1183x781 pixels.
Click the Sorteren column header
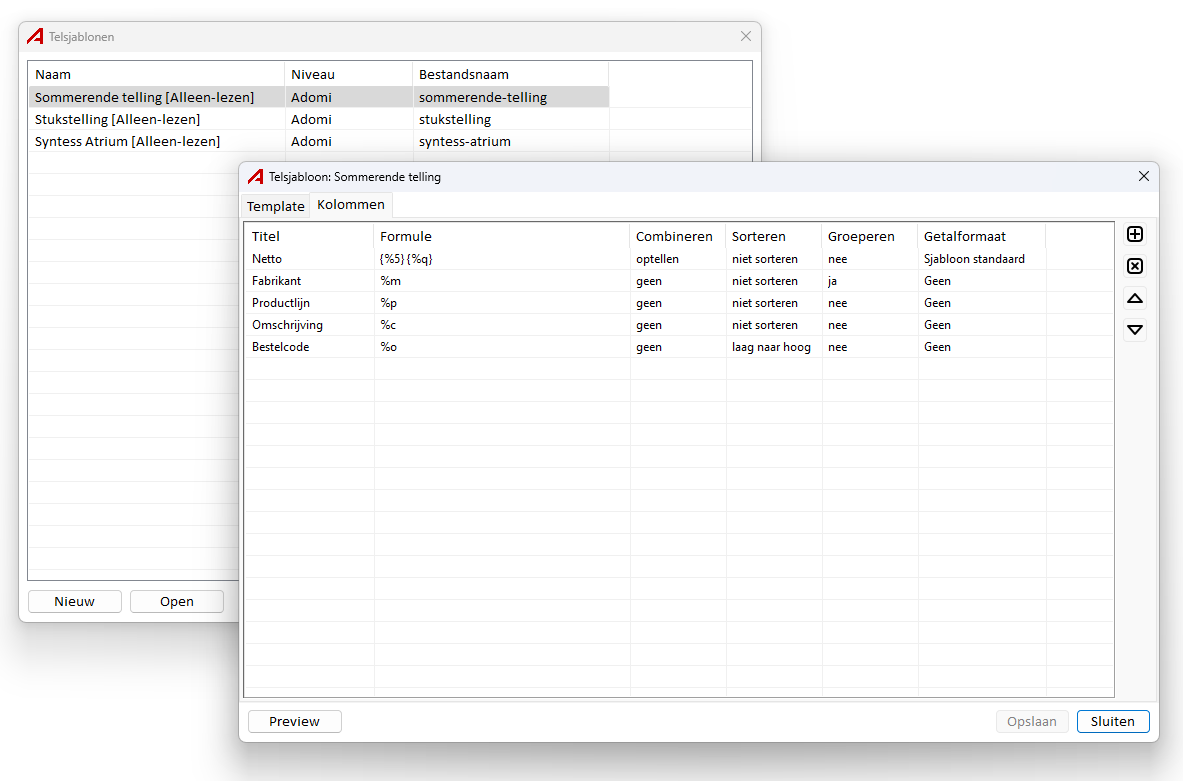pos(773,236)
